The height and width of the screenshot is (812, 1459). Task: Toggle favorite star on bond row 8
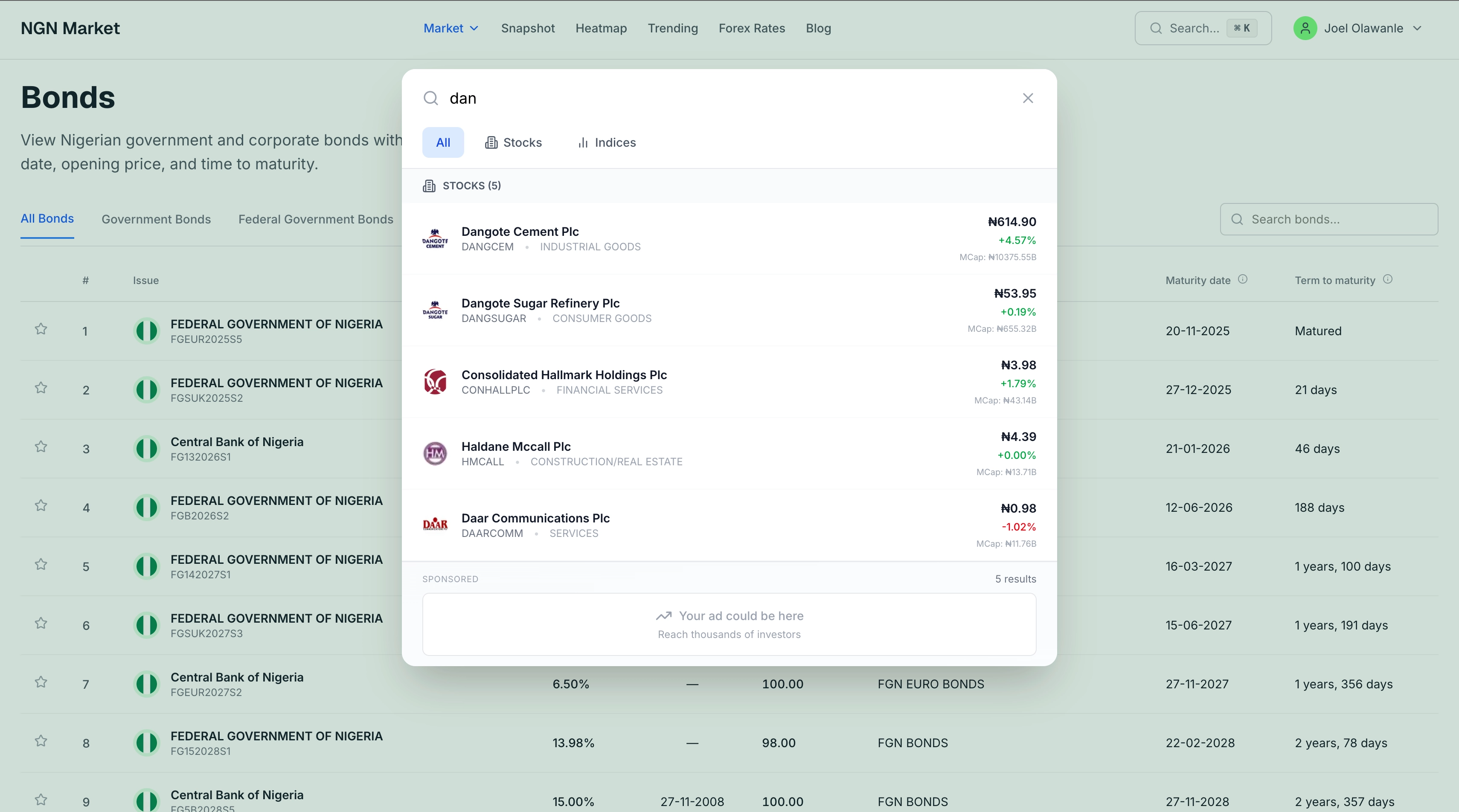(x=41, y=741)
